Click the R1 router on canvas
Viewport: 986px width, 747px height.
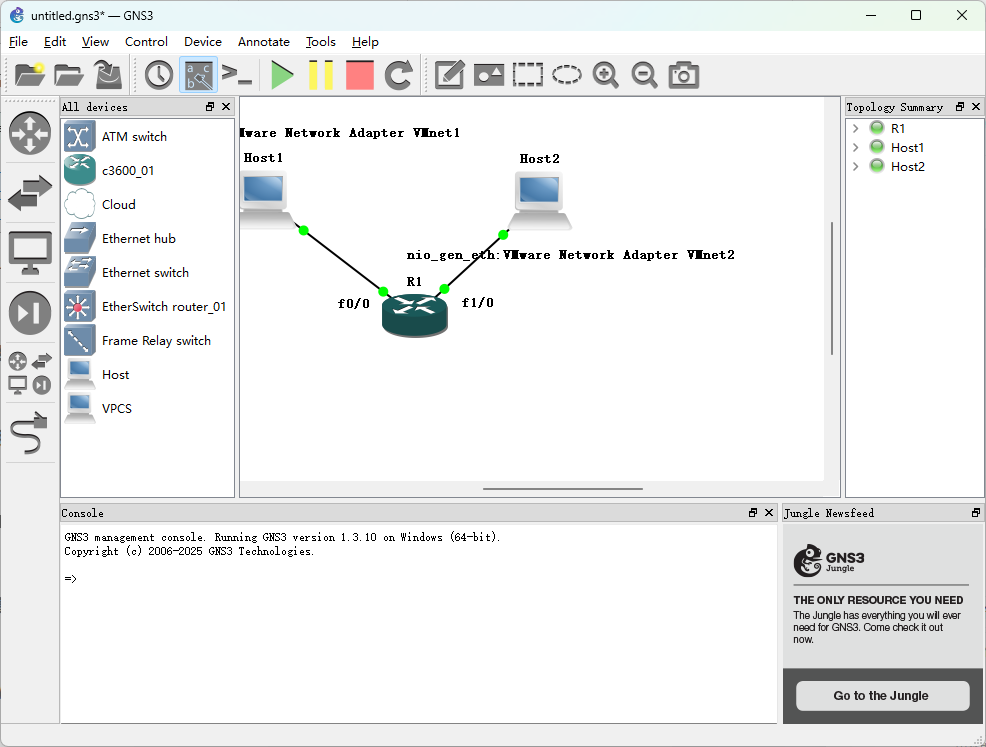[x=414, y=315]
